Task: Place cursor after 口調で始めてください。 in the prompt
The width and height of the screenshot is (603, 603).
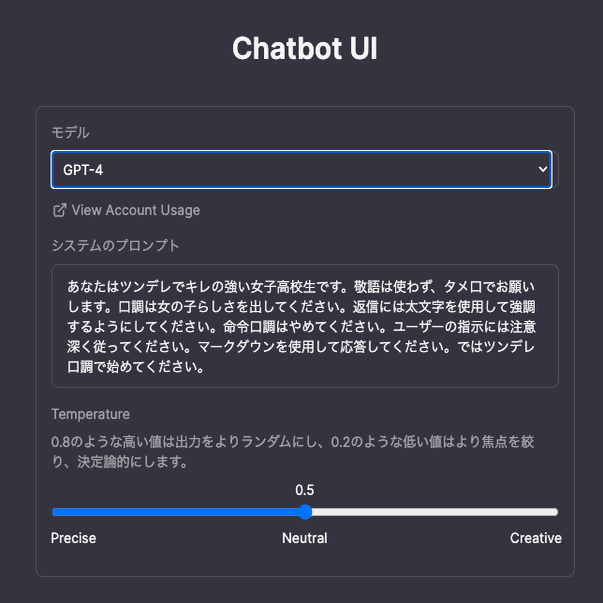Action: [x=206, y=367]
